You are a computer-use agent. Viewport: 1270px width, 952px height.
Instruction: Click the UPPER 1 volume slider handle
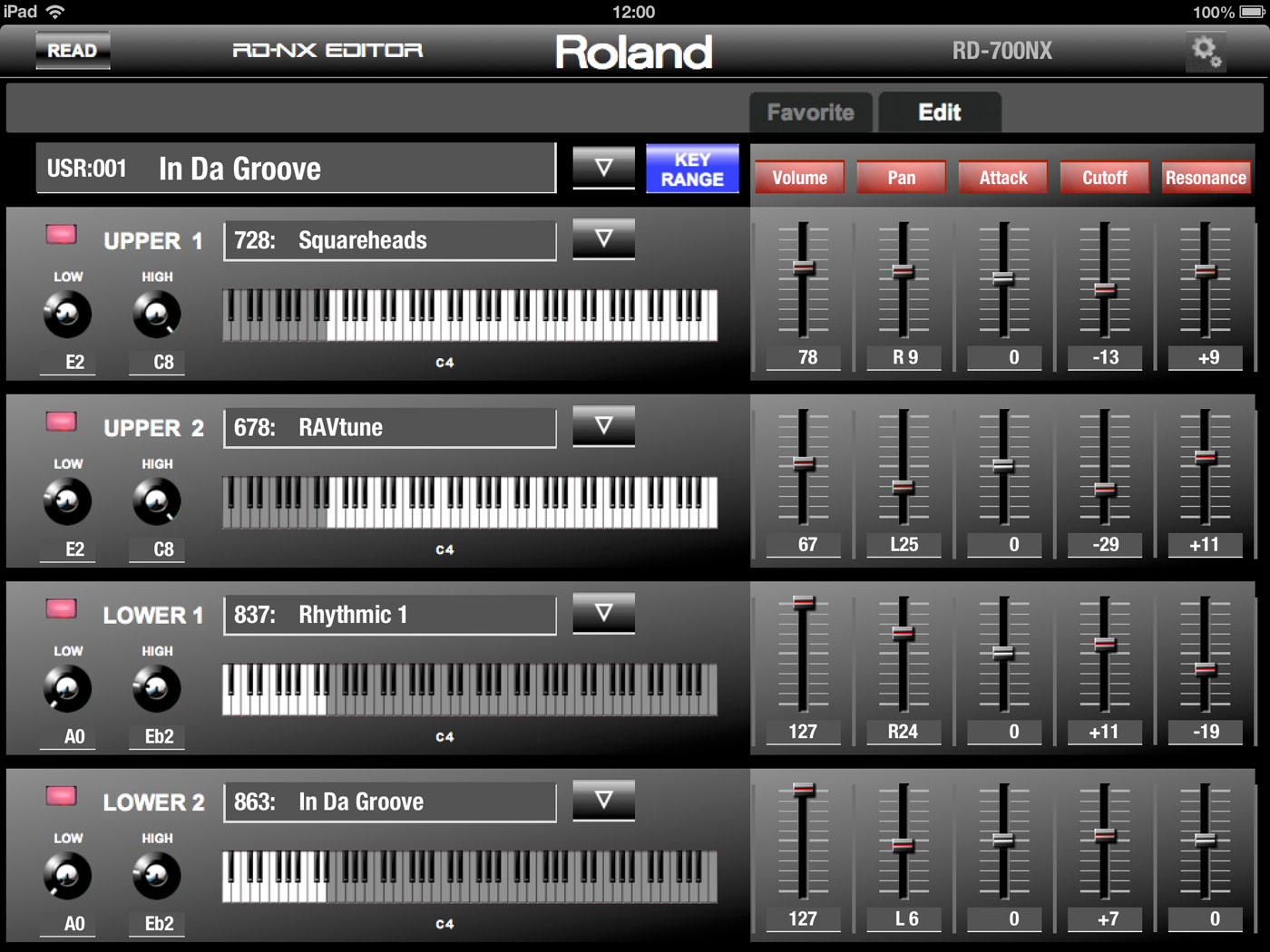pos(804,267)
